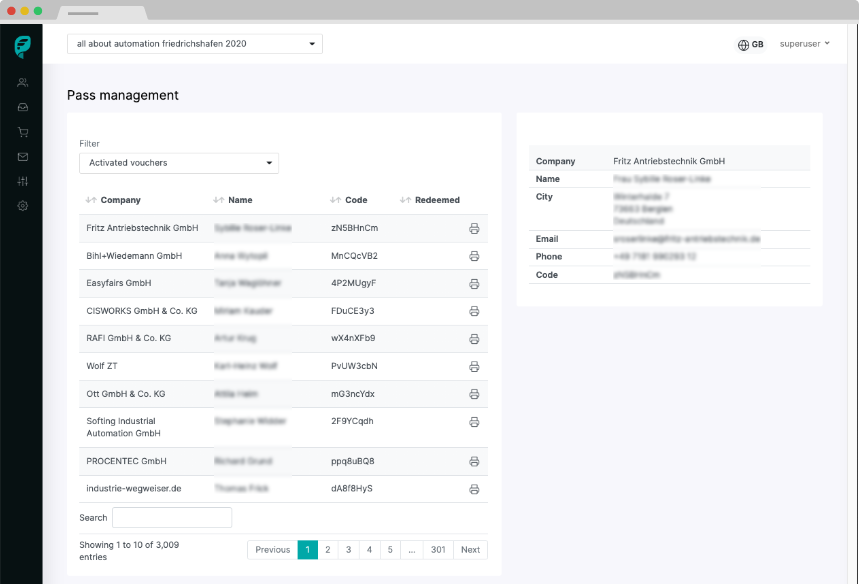Sort table by Code column
The width and height of the screenshot is (859, 584).
[348, 200]
